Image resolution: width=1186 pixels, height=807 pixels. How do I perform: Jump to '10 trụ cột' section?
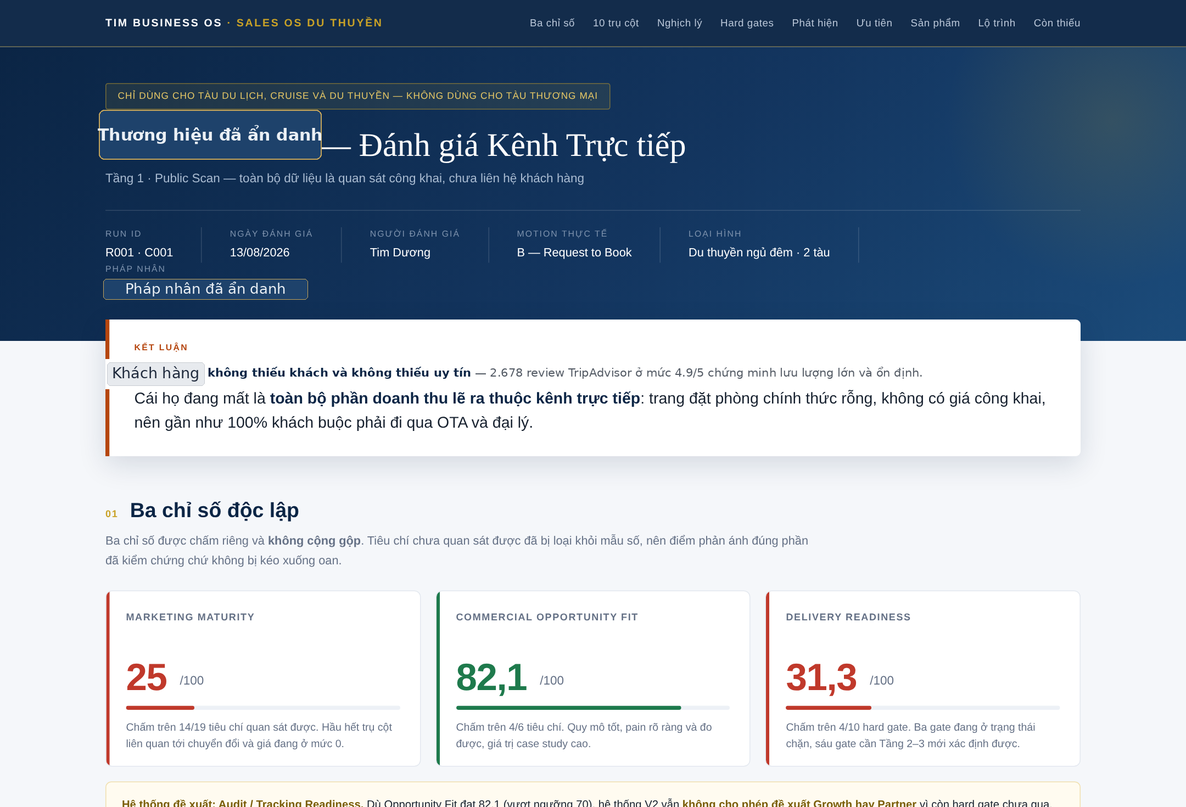616,23
